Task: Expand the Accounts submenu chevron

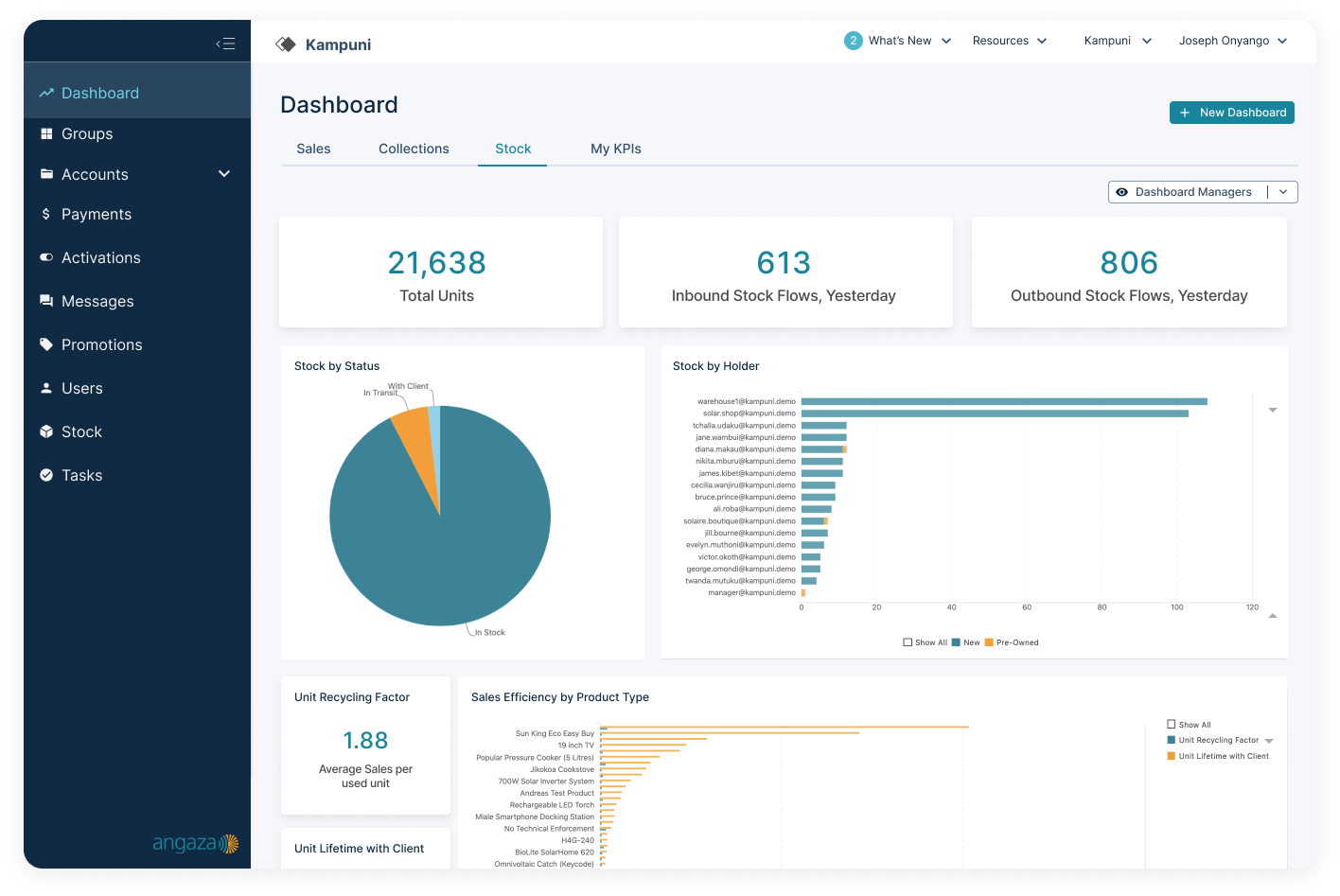Action: tap(224, 174)
